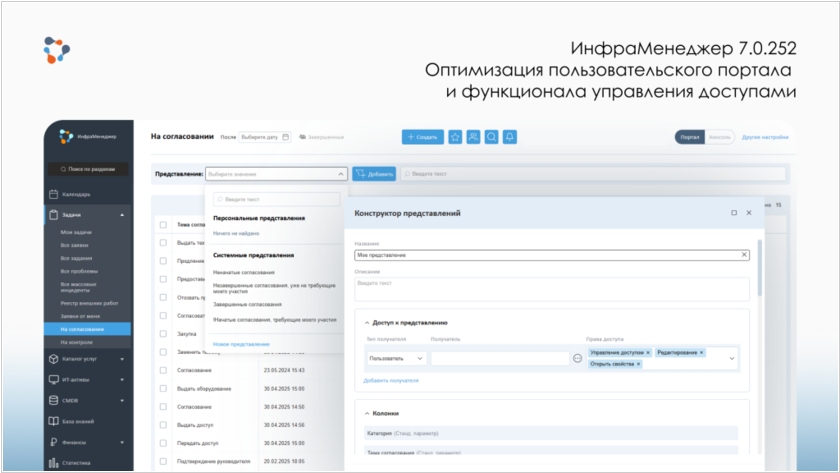Switch to Консоль mode
Screen dimensions: 840x473
point(719,137)
